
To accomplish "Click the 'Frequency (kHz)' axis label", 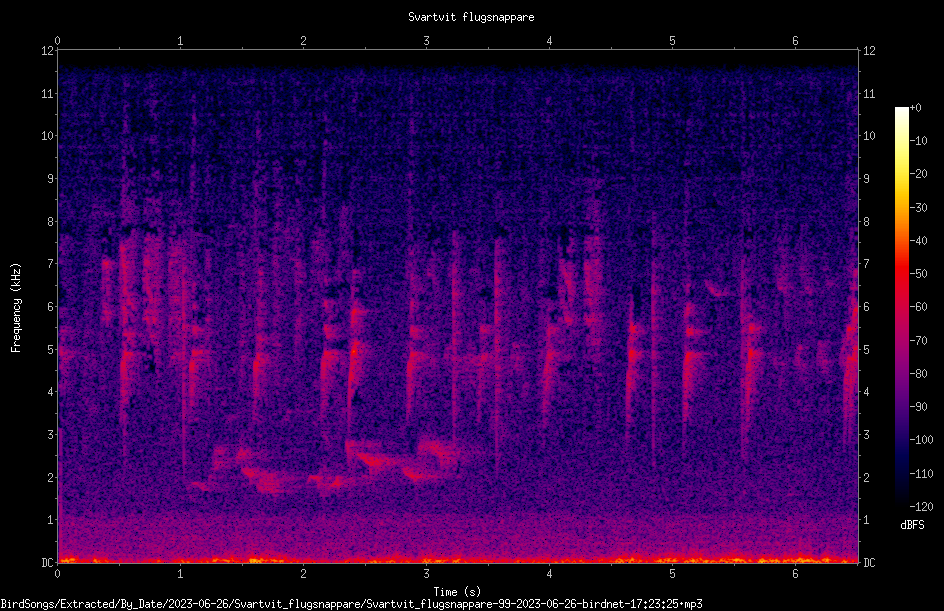I will 16,308.
